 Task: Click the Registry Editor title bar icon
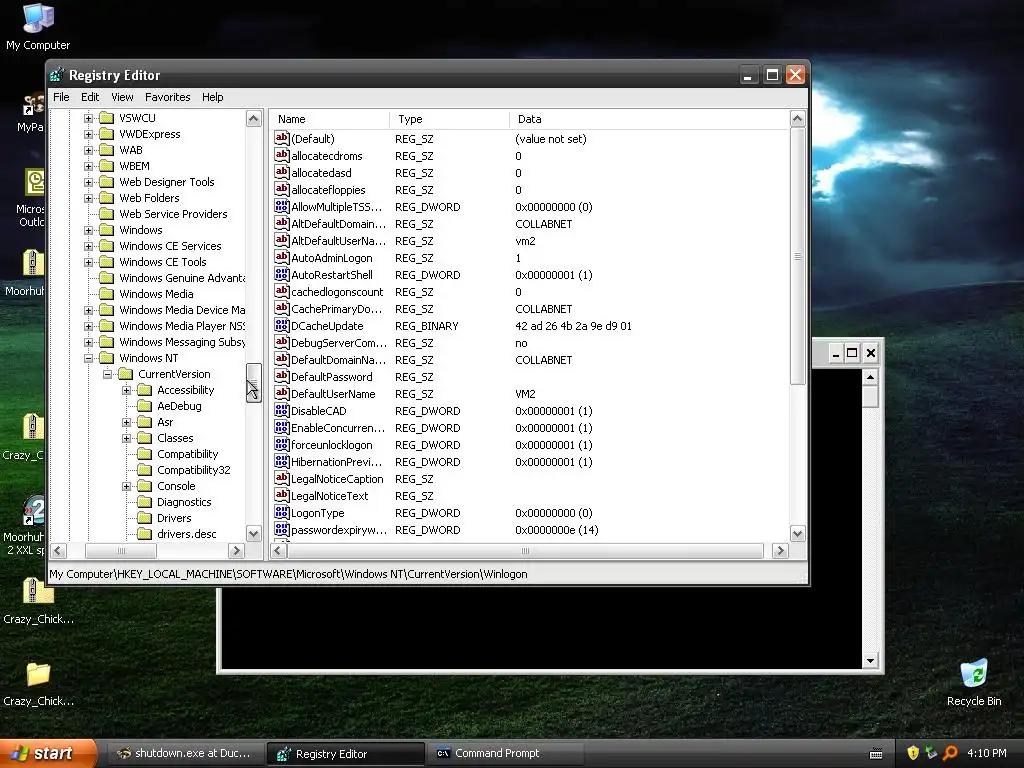tap(57, 75)
